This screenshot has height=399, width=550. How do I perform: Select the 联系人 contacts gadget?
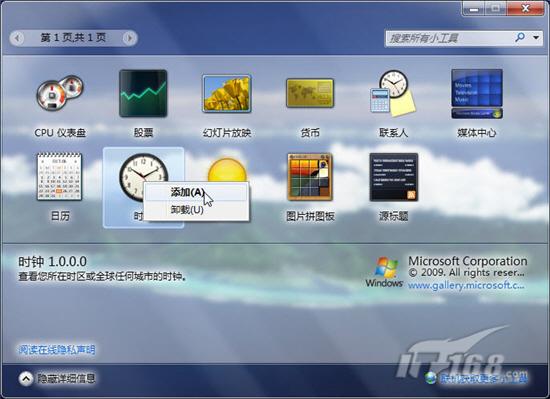point(393,93)
